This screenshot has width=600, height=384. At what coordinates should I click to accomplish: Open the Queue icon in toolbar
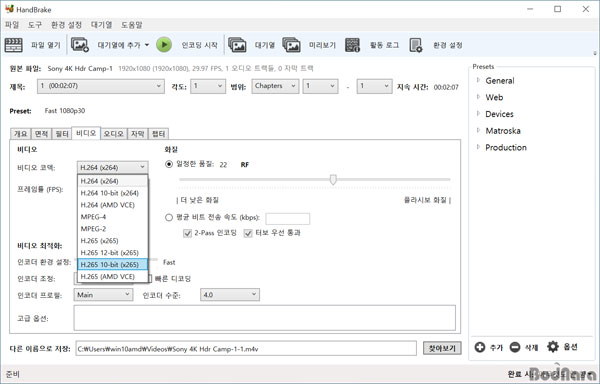tap(237, 45)
